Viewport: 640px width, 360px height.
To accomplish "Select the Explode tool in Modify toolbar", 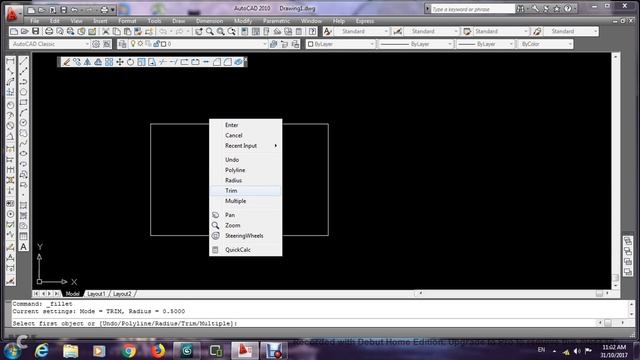I will pos(238,62).
